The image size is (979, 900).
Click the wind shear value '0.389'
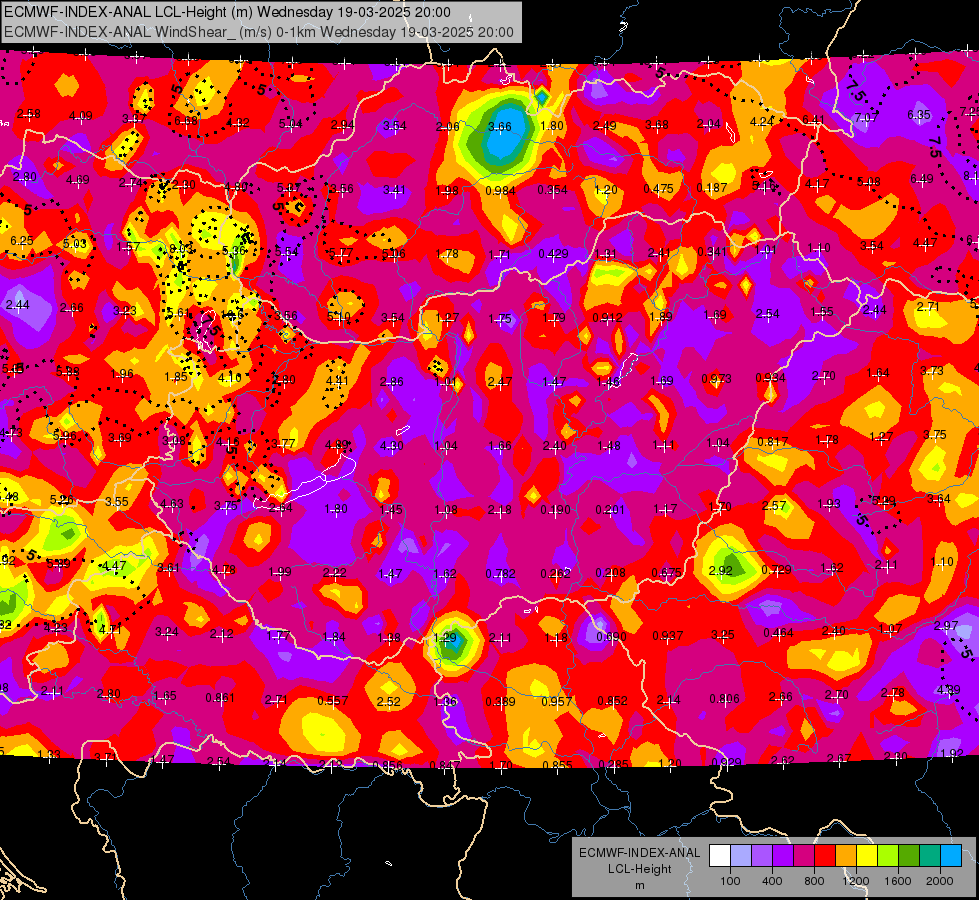[x=501, y=703]
